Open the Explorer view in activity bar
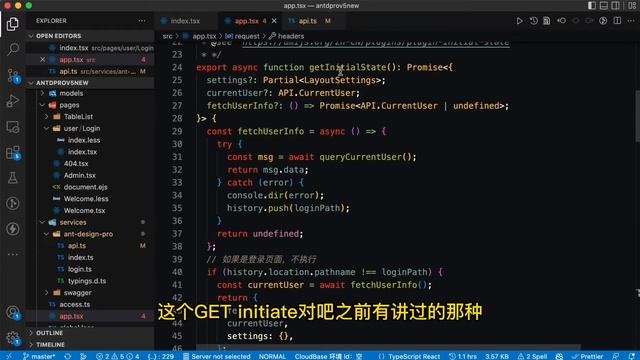 13,24
